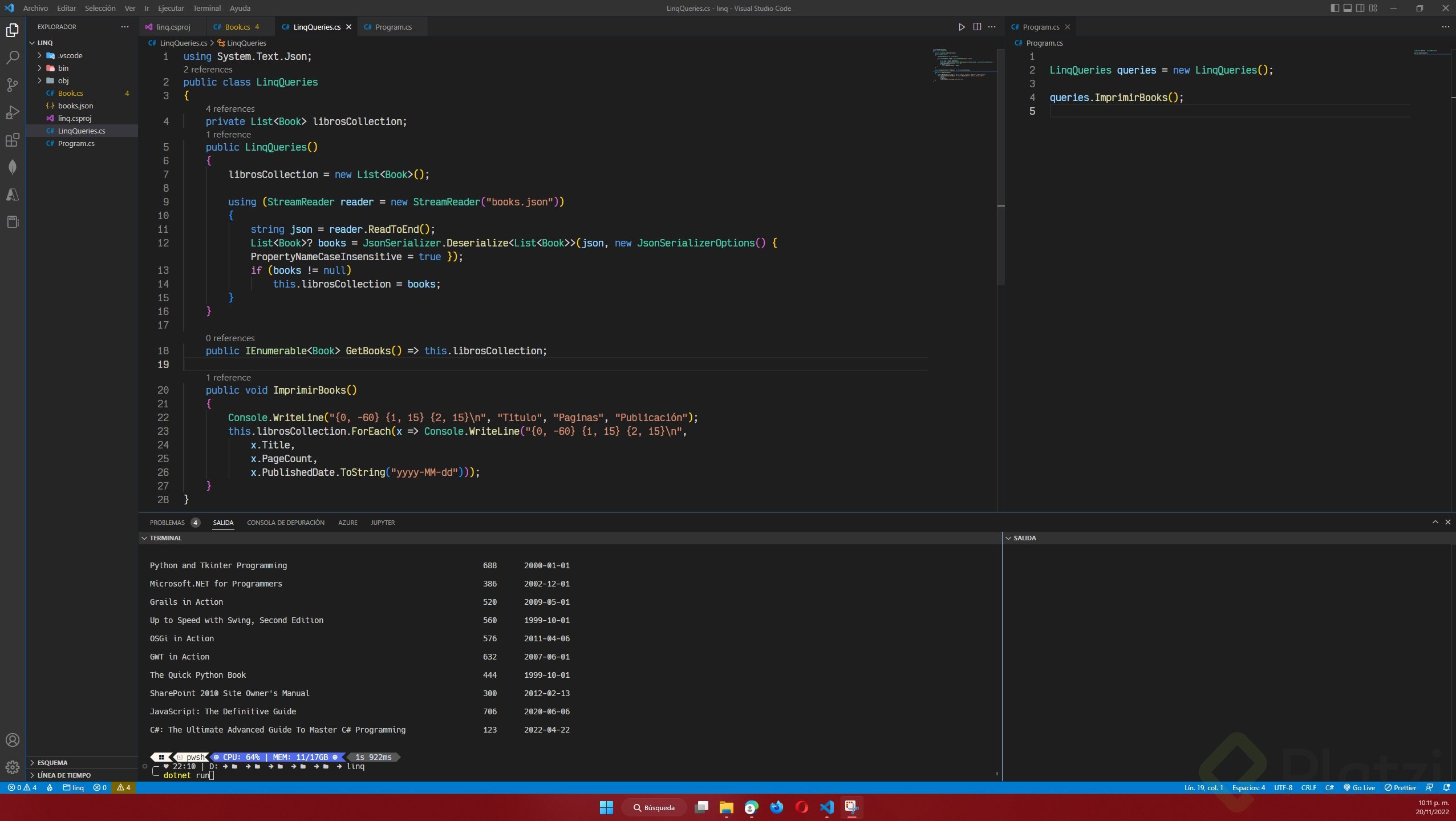Image resolution: width=1456 pixels, height=821 pixels.
Task: Toggle the notifications bell in the status bar
Action: 1447,787
